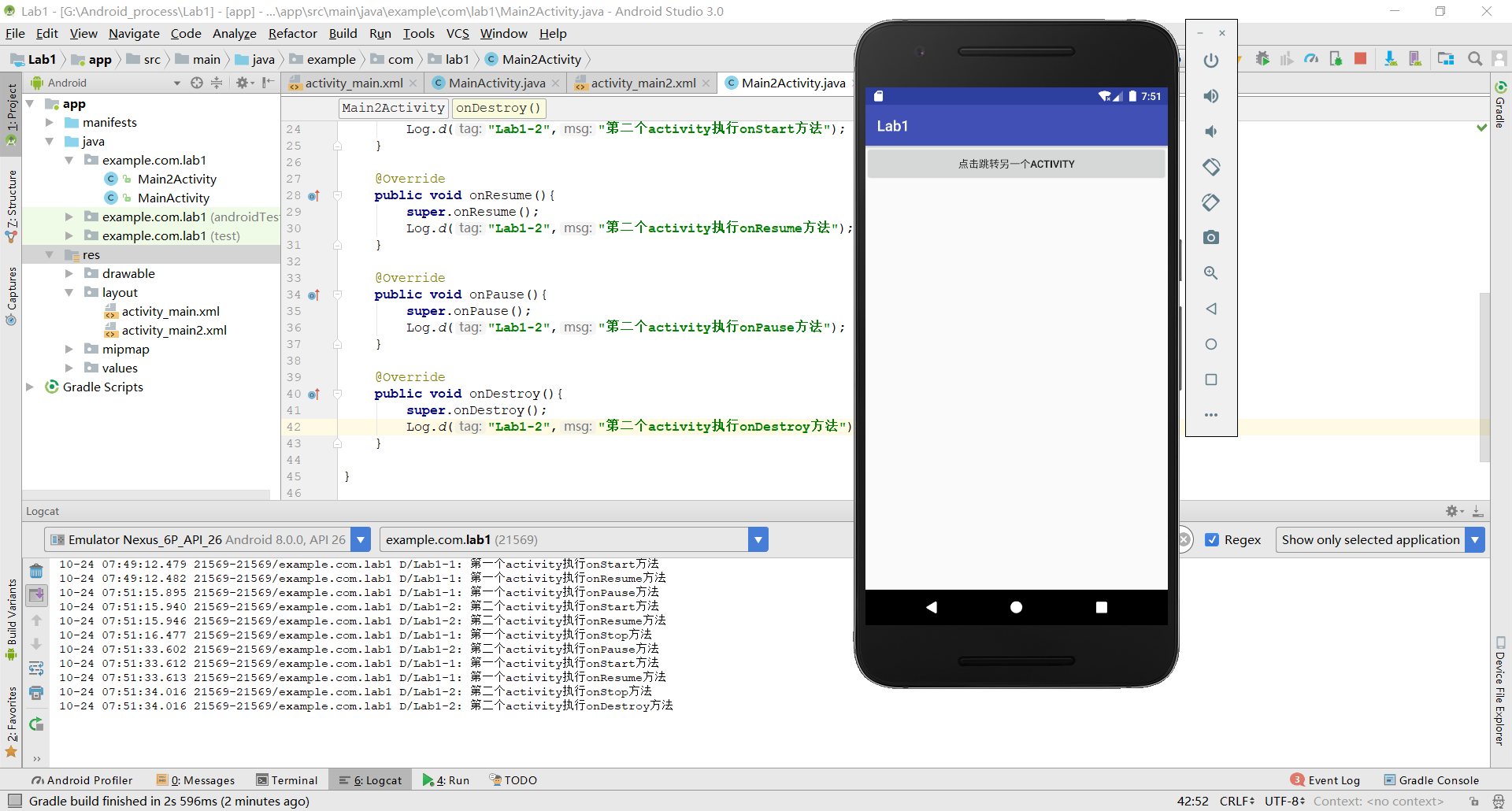This screenshot has width=1512, height=811.
Task: Open the Project tool window tab
Action: coord(11,114)
